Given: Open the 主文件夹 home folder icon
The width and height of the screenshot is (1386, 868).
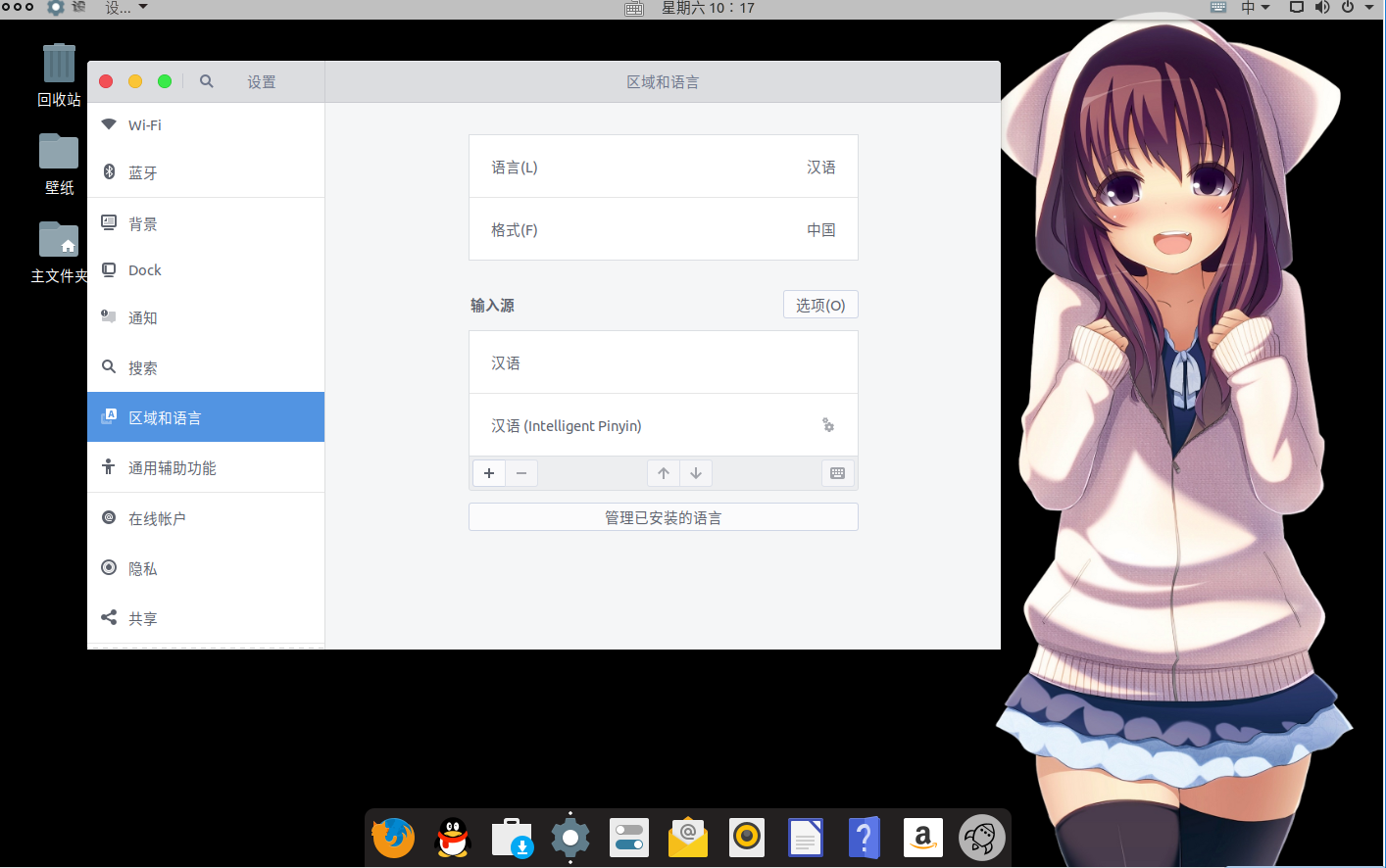Looking at the screenshot, I should (59, 251).
